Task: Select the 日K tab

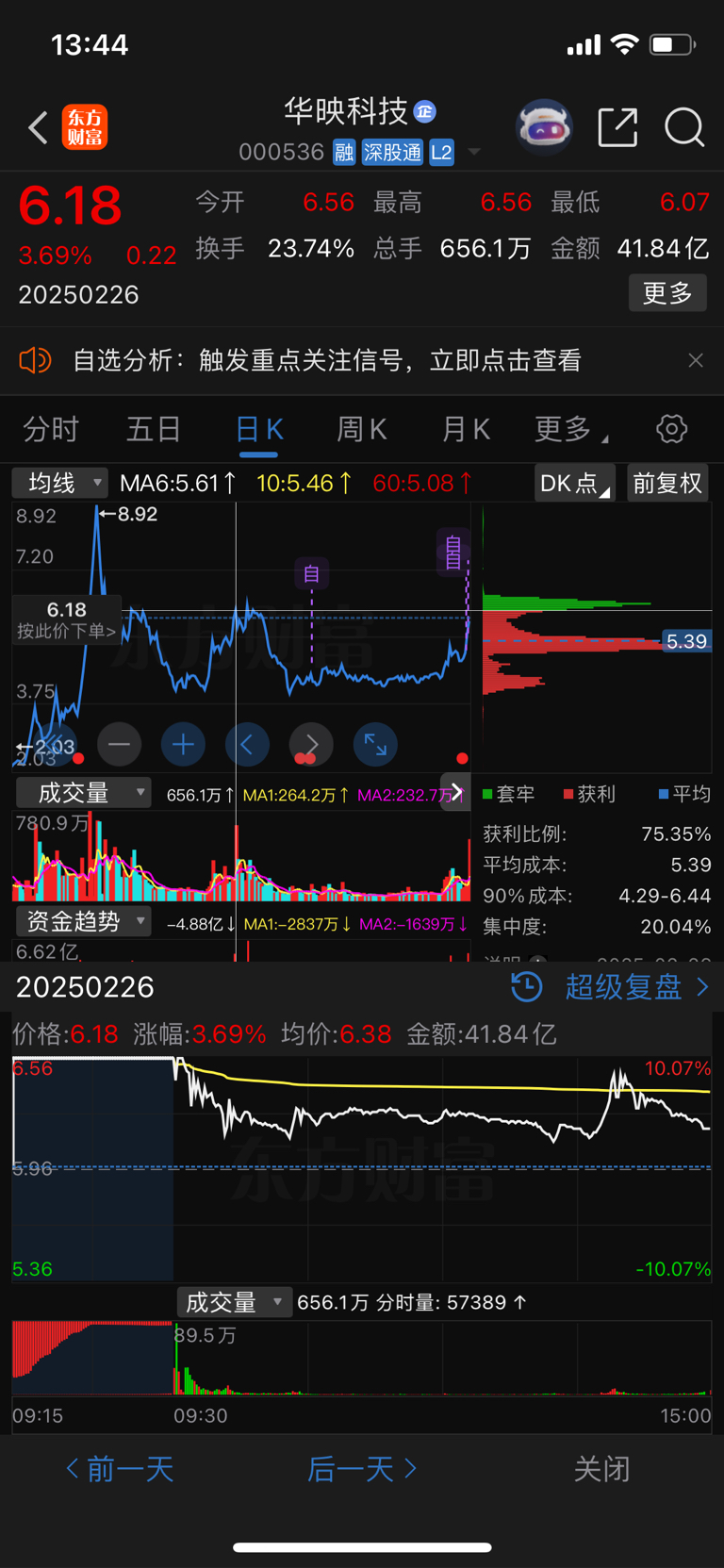Action: (x=259, y=430)
